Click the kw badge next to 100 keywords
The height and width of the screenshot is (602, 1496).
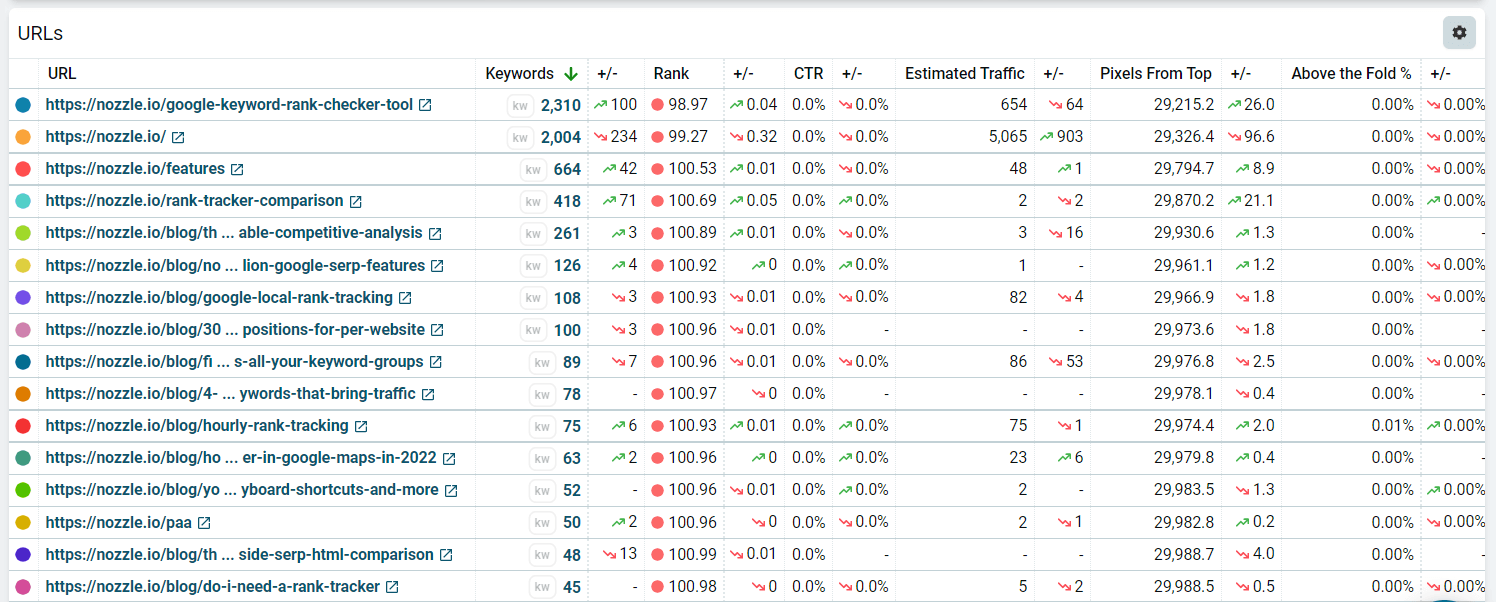533,330
